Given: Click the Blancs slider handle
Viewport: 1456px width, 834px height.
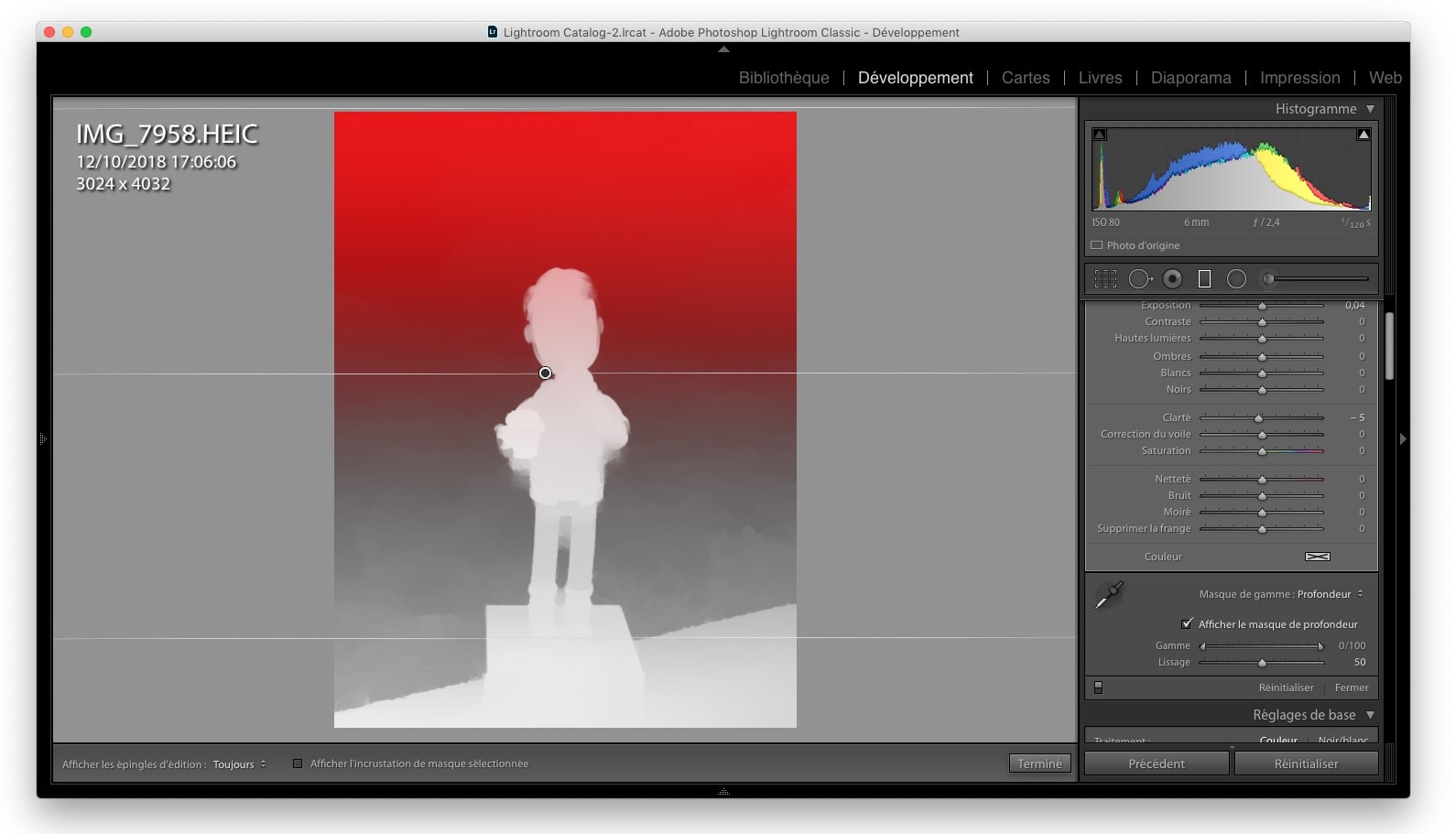Looking at the screenshot, I should coord(1262,374).
